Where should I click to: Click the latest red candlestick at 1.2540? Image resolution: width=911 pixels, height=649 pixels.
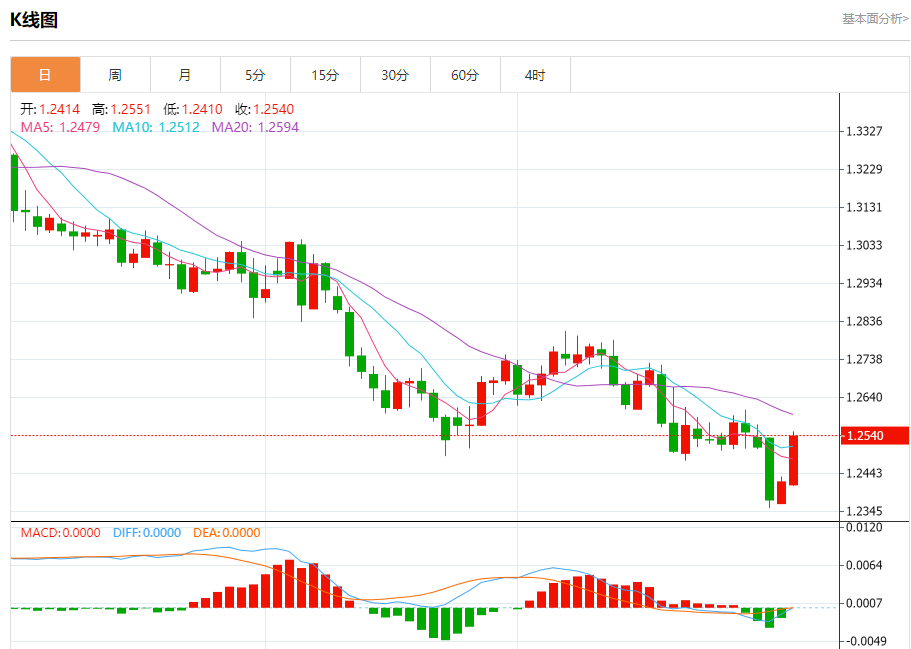click(x=794, y=459)
